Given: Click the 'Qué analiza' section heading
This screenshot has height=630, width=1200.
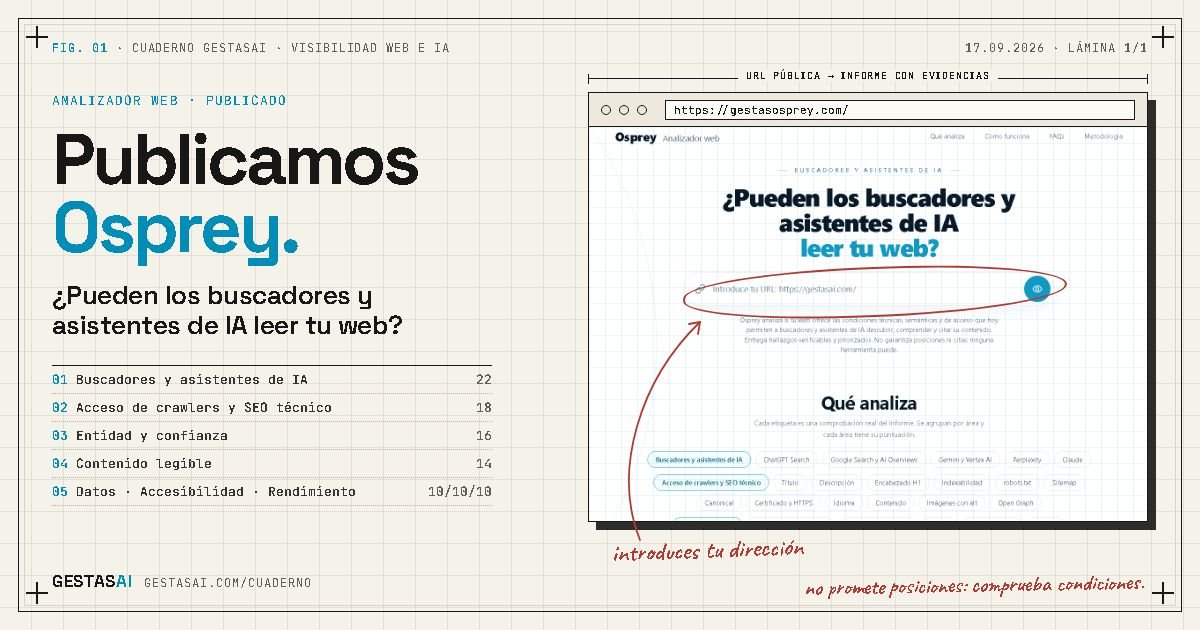Looking at the screenshot, I should click(868, 403).
